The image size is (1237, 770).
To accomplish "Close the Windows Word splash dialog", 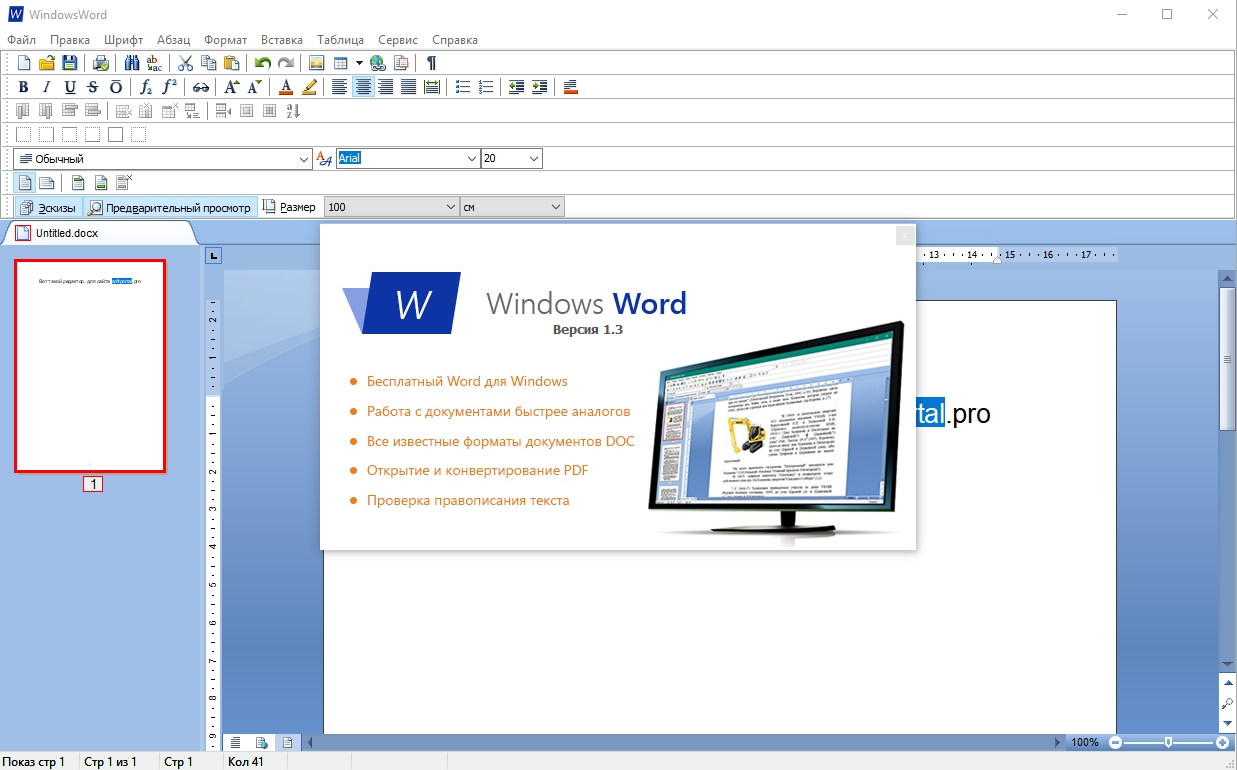I will click(x=905, y=235).
